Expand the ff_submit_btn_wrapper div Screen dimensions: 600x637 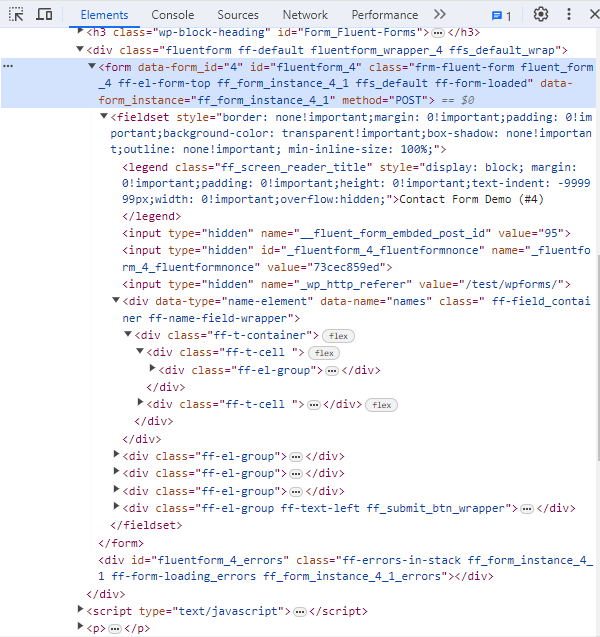coord(117,507)
